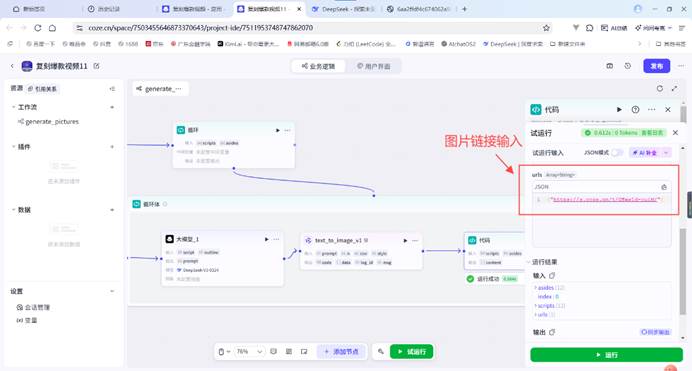
Task: Go back using the arrow beside project name
Action: click(12, 66)
